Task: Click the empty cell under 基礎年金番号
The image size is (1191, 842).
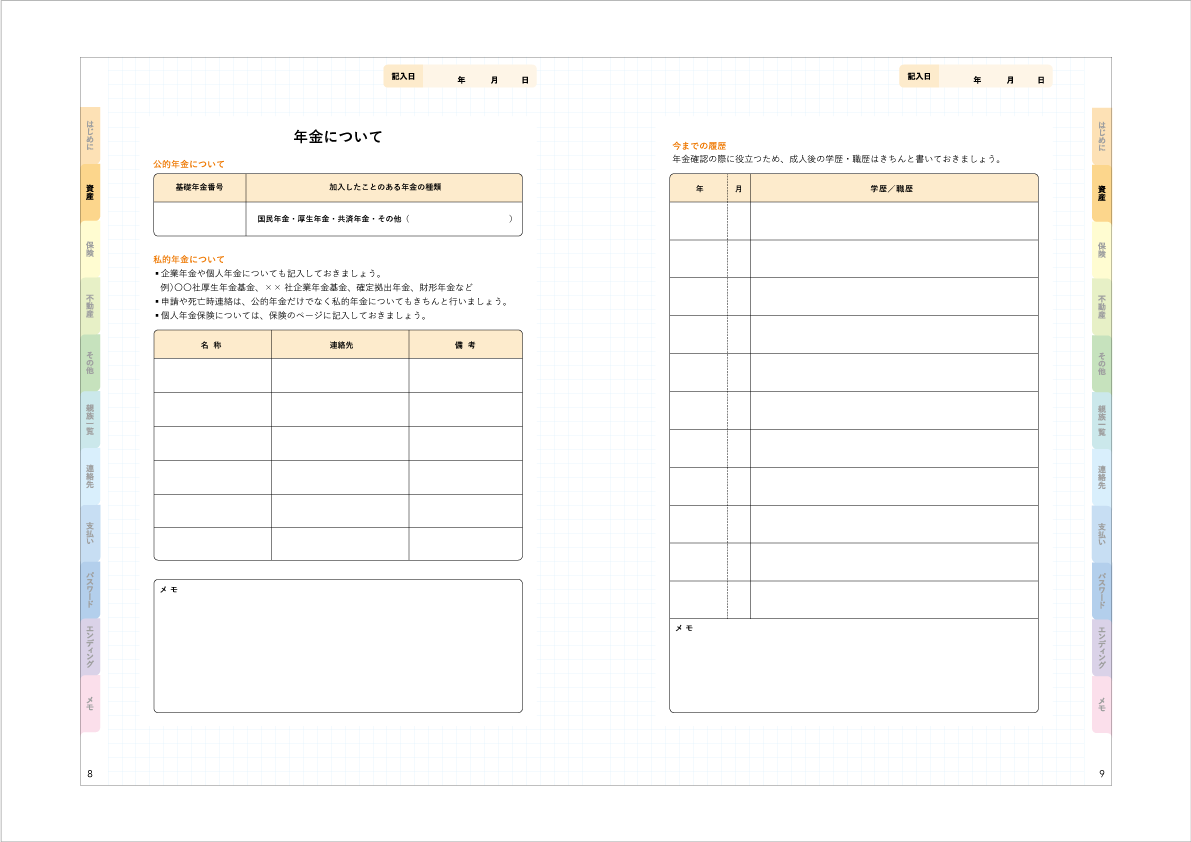Action: point(199,219)
